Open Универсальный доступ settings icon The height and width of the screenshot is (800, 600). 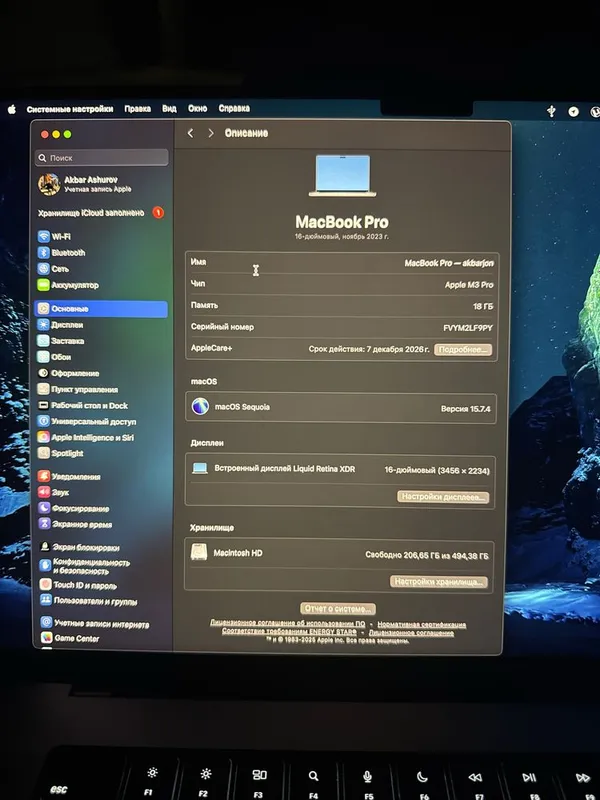(x=43, y=421)
